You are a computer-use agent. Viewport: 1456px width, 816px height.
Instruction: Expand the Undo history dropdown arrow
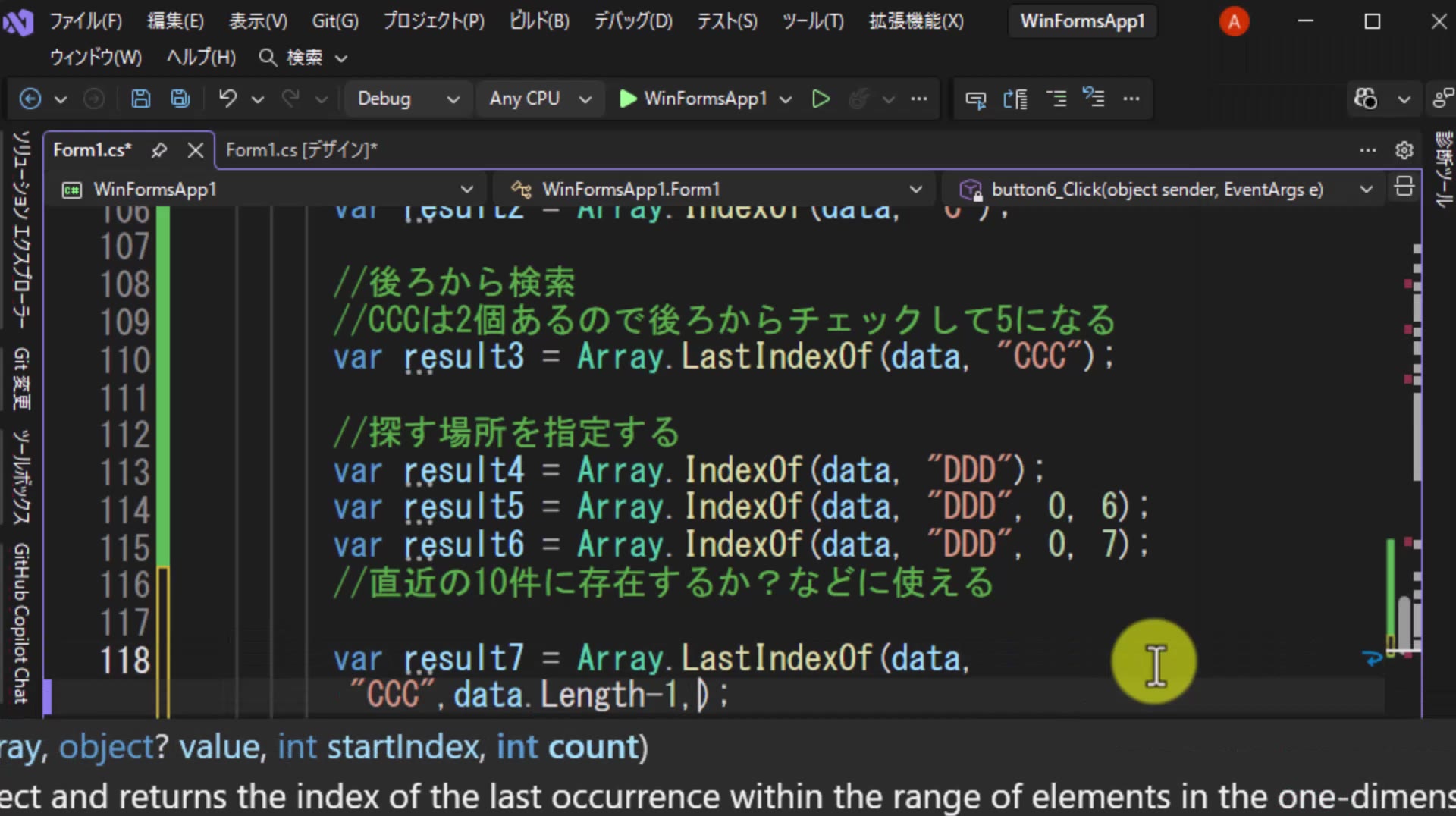(257, 99)
